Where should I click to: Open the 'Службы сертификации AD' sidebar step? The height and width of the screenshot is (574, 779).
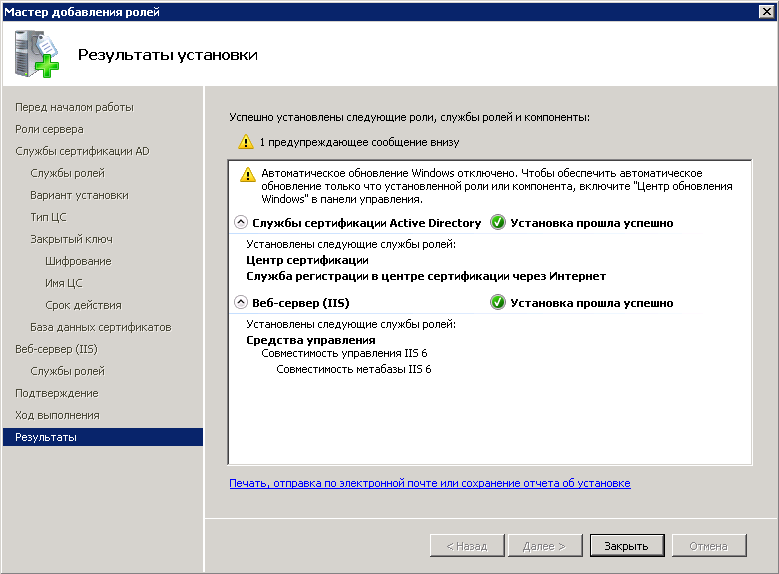click(82, 151)
